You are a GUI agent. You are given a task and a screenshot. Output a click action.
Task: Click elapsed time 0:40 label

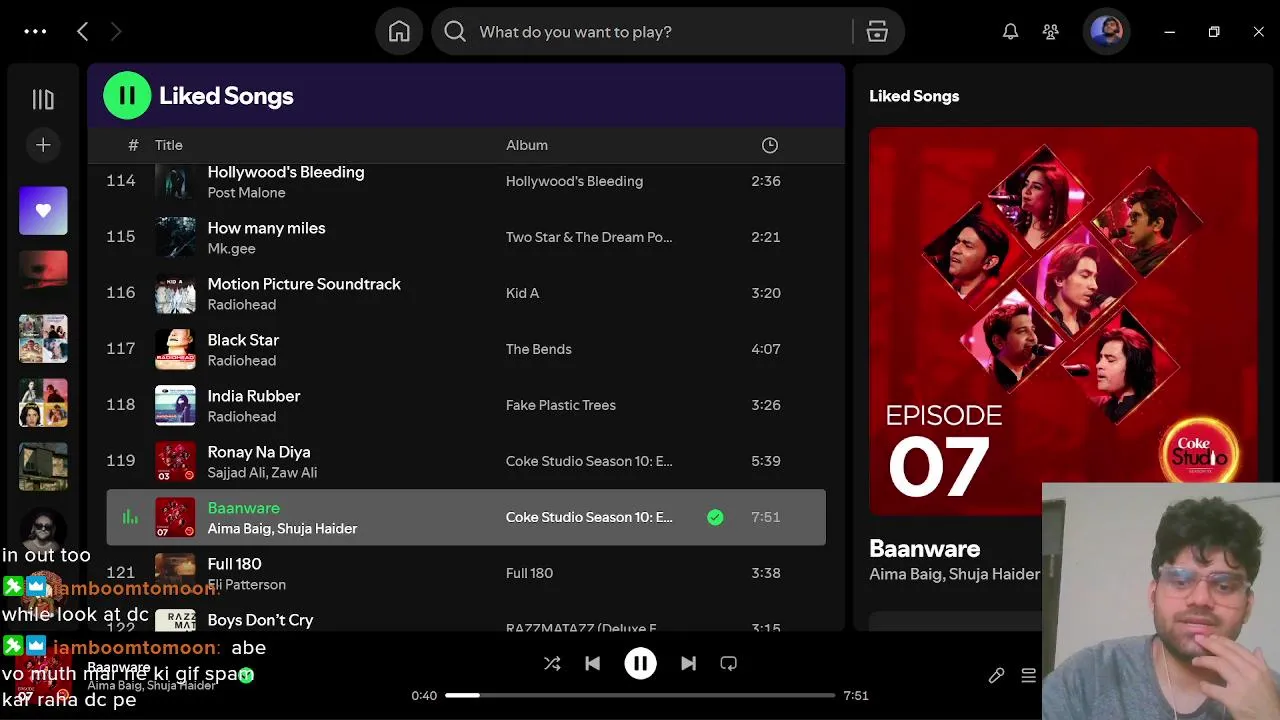[424, 695]
